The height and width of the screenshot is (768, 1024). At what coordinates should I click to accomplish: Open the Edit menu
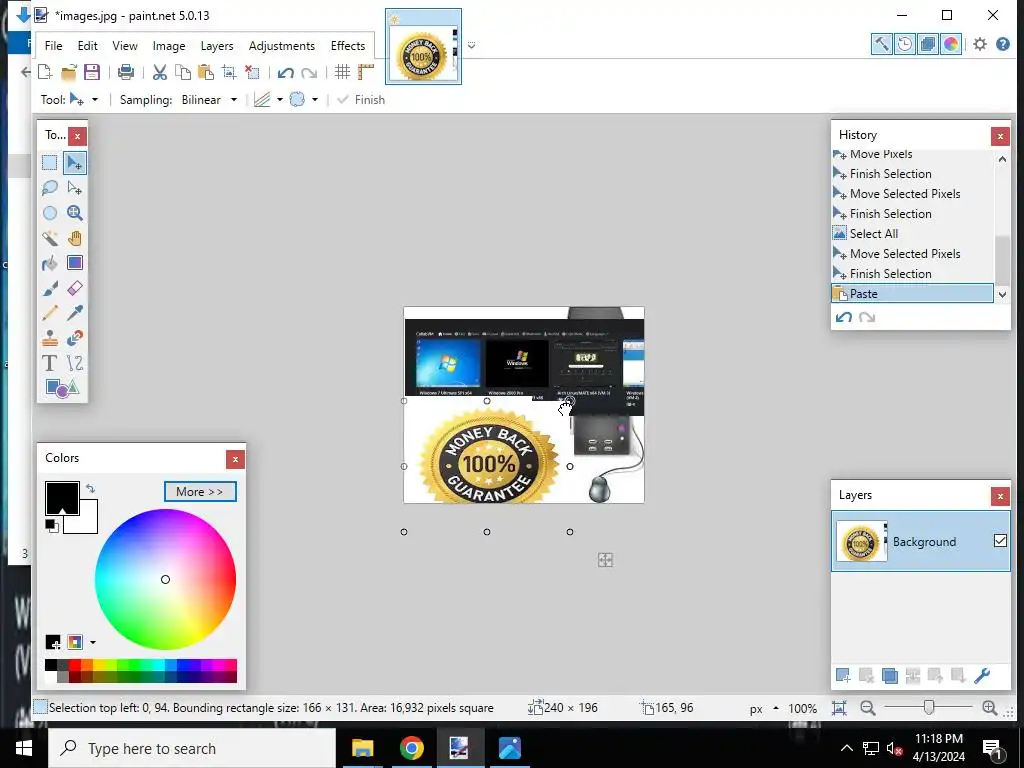click(88, 46)
